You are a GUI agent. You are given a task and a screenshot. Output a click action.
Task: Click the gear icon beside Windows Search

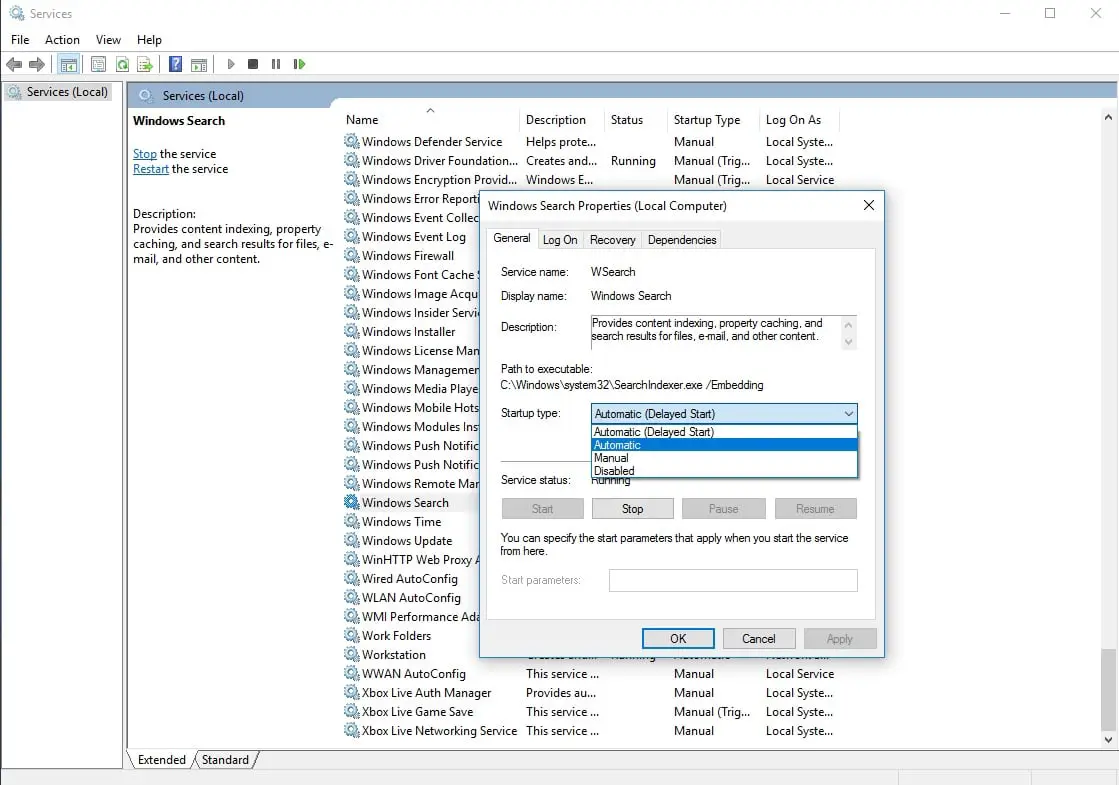click(351, 502)
